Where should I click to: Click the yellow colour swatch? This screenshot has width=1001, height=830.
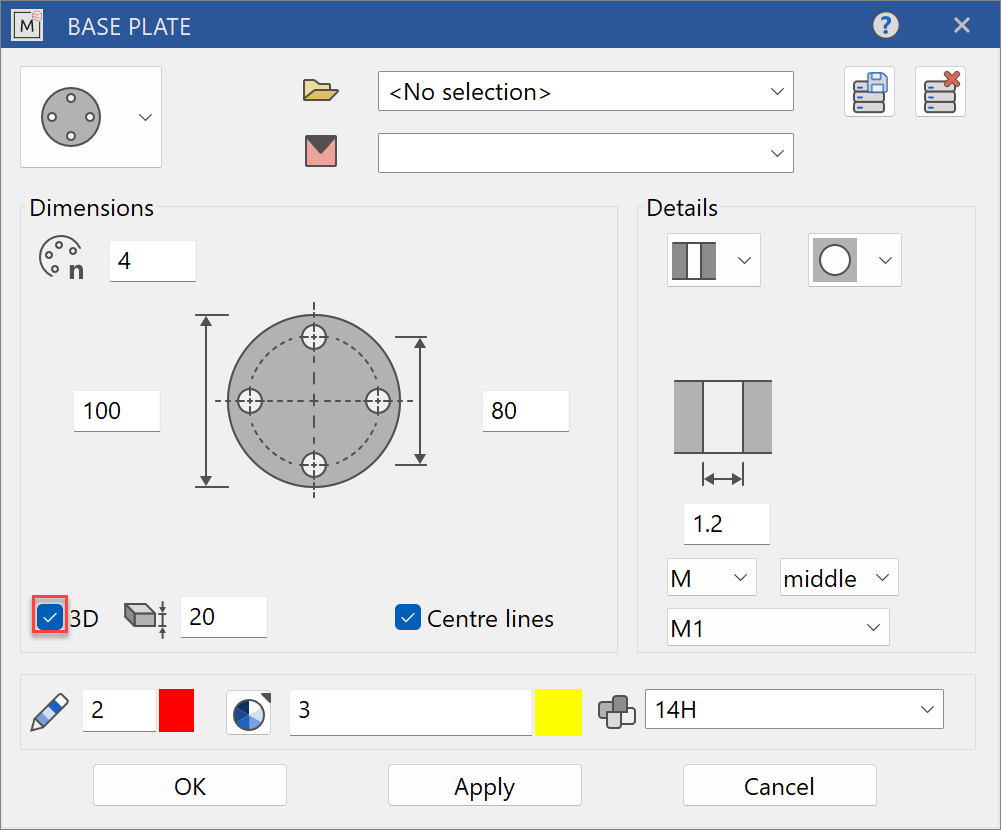coord(558,712)
